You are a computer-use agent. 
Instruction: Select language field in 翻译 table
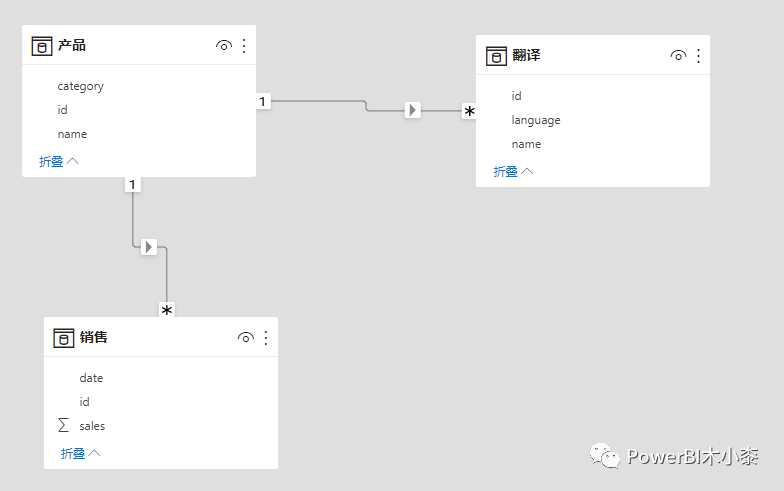pyautogui.click(x=536, y=120)
